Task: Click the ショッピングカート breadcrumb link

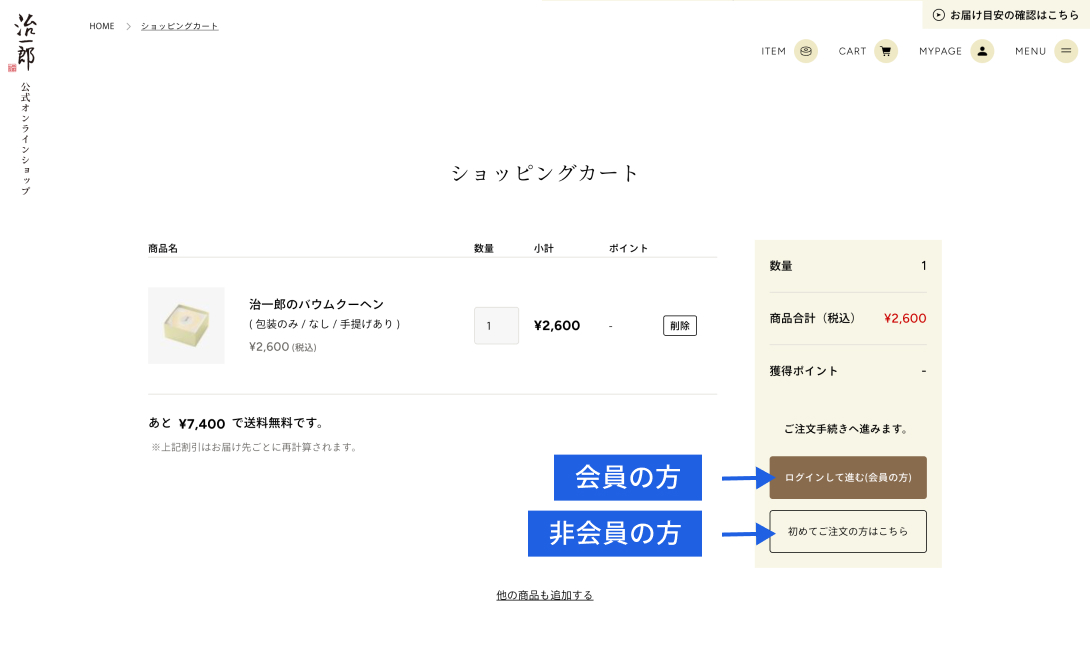Action: point(179,26)
